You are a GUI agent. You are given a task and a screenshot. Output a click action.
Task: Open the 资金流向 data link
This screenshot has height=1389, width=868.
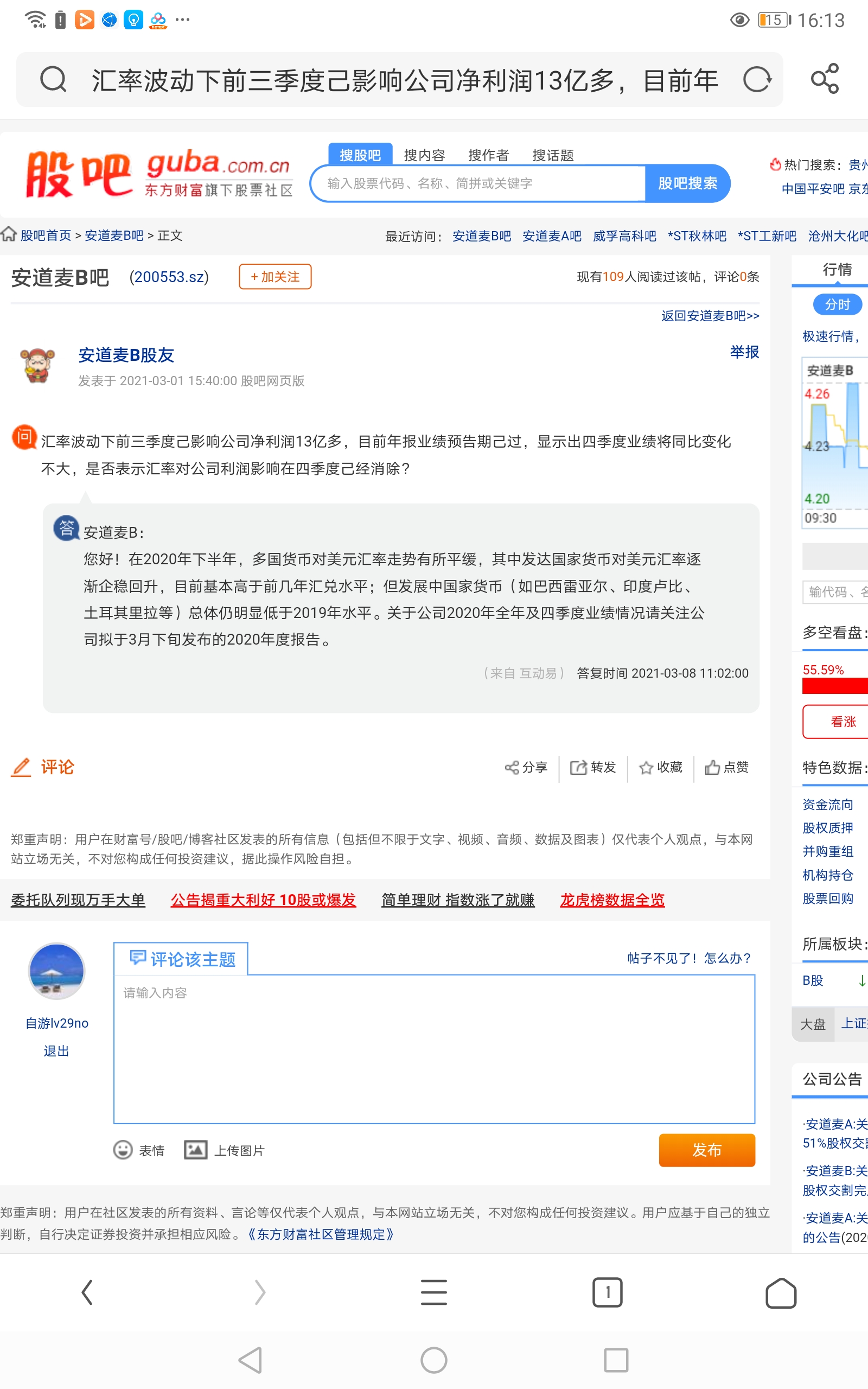point(827,805)
